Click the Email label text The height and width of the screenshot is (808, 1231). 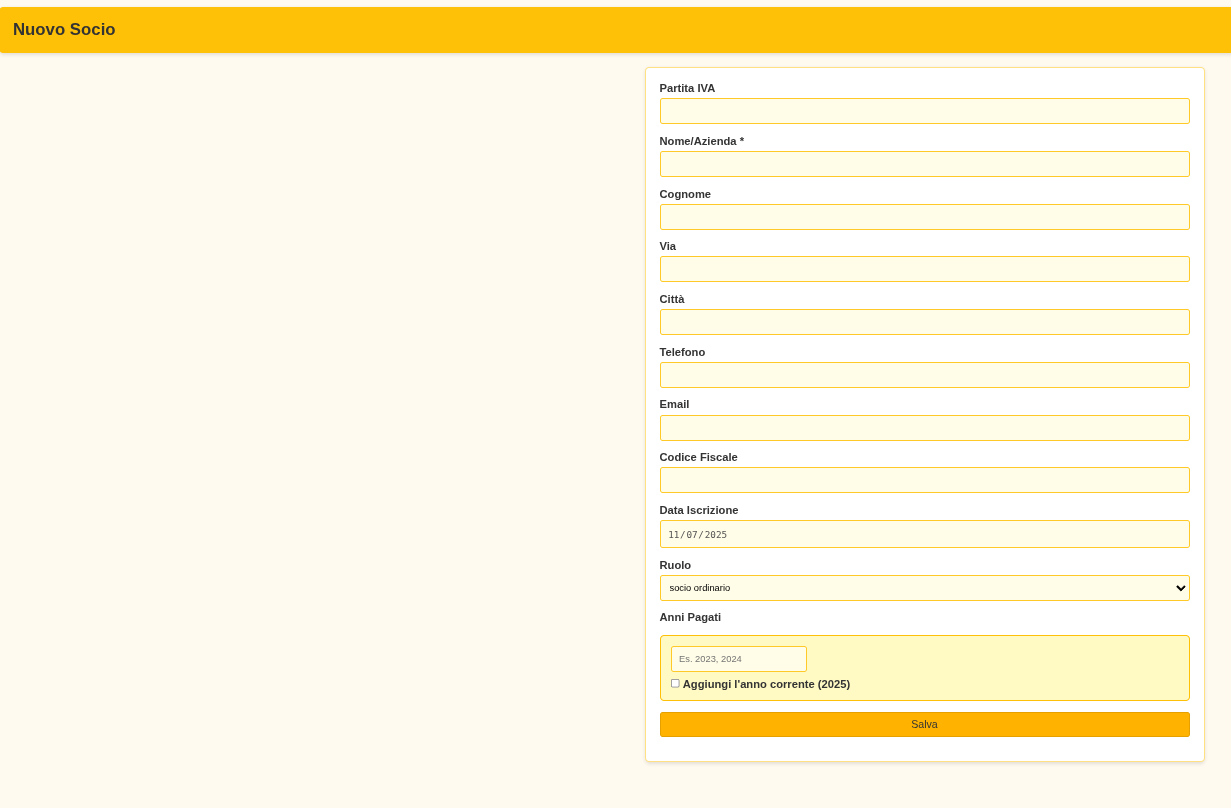(674, 404)
